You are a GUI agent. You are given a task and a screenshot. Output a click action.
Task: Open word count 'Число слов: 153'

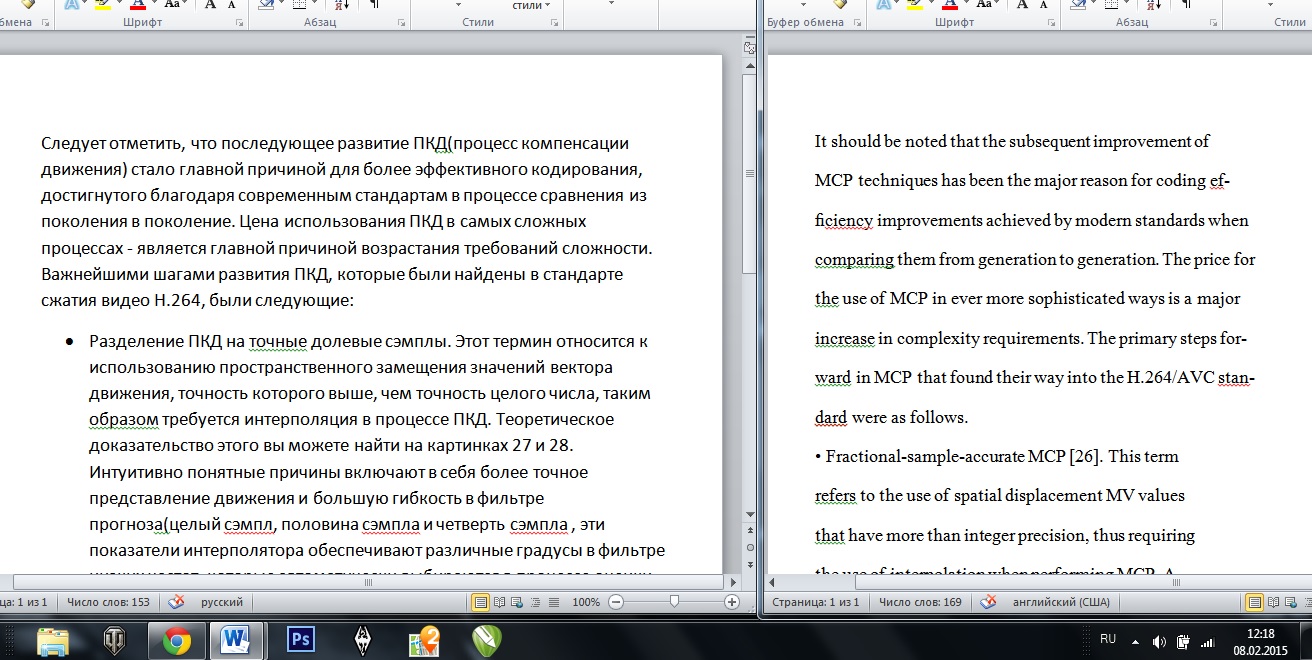(108, 602)
